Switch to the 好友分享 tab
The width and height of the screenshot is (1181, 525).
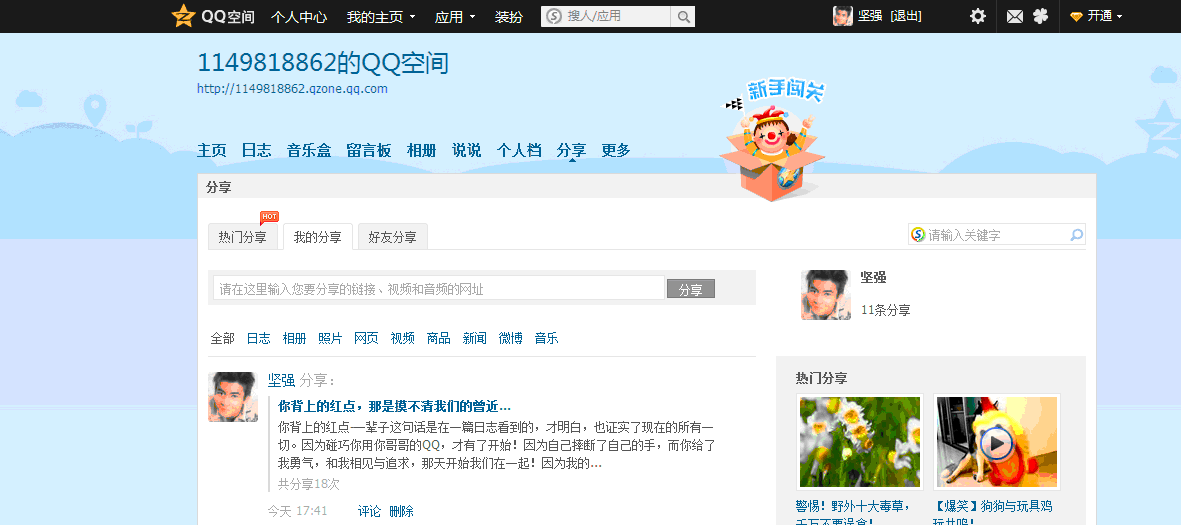click(x=392, y=237)
